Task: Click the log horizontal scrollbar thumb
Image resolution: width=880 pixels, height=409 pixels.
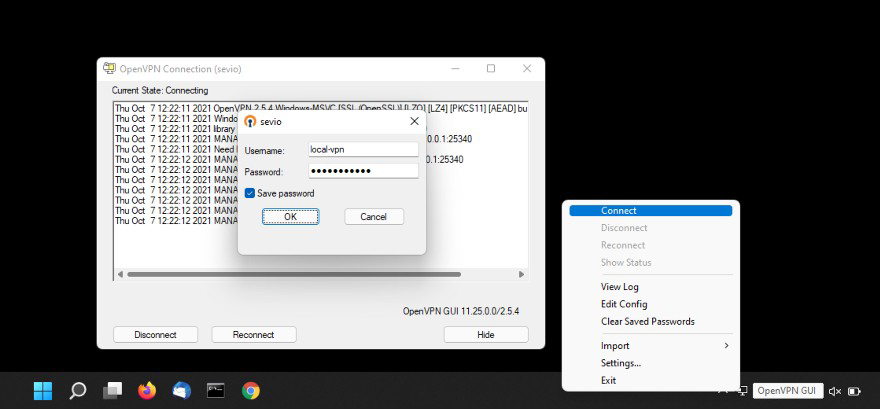Action: [x=294, y=274]
